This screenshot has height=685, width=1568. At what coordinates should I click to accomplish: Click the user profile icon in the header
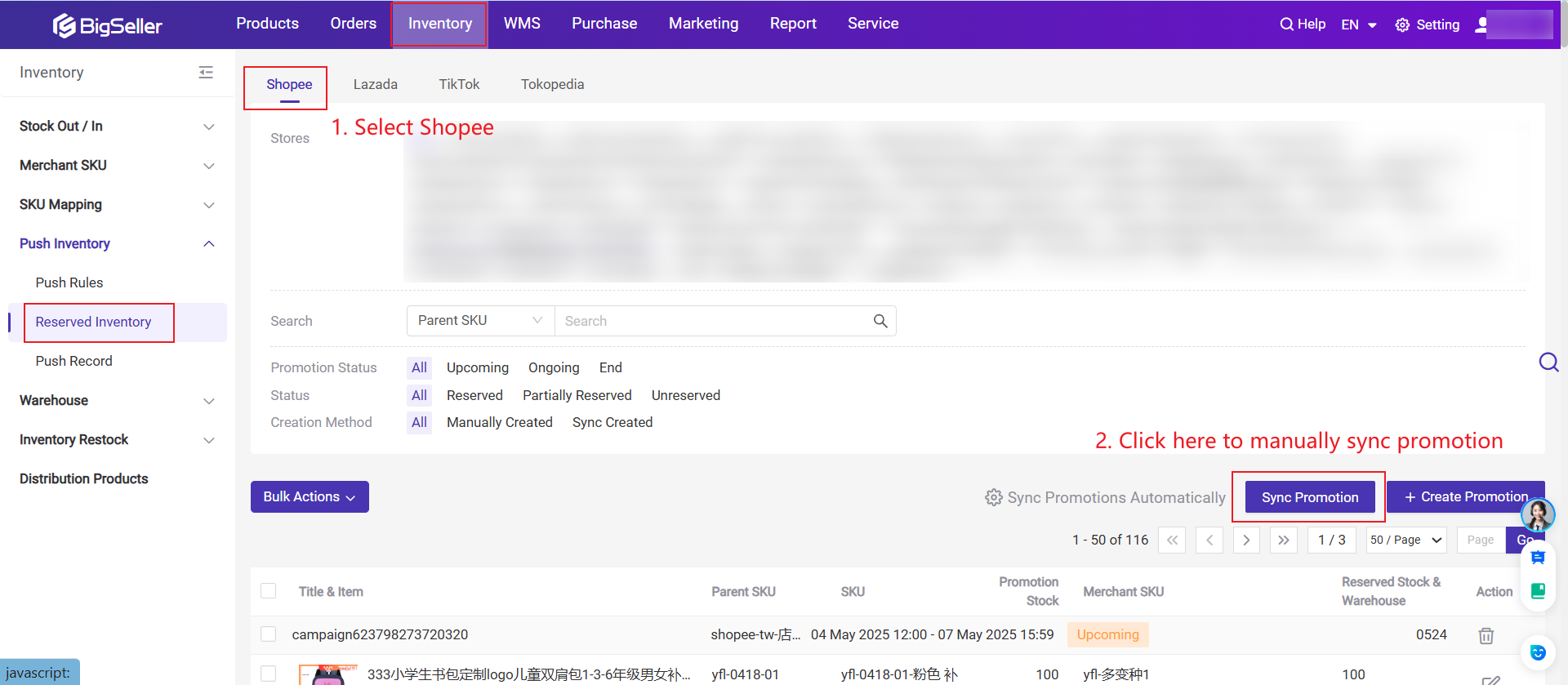[1481, 24]
